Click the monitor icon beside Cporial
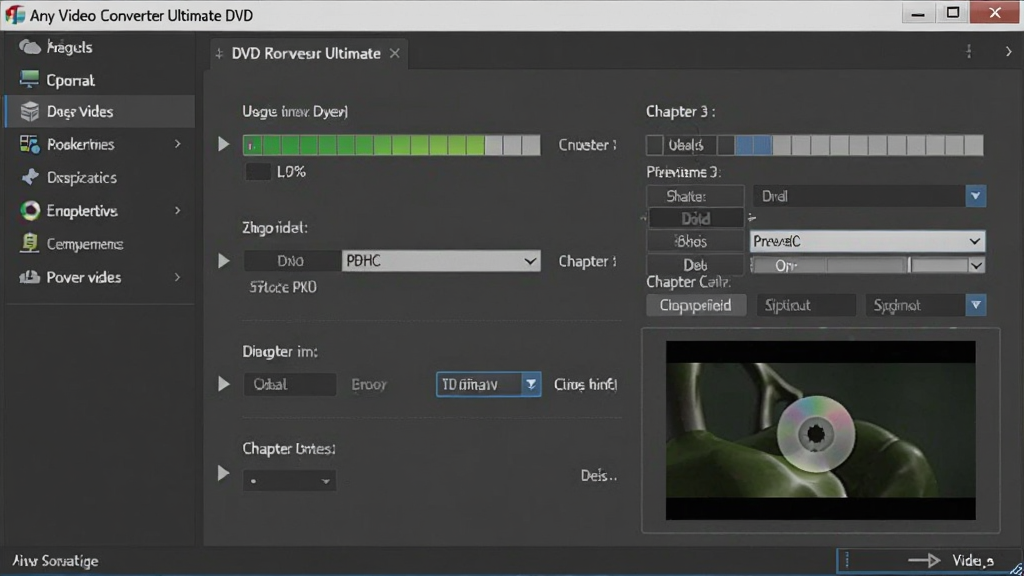This screenshot has height=576, width=1024. click(29, 80)
